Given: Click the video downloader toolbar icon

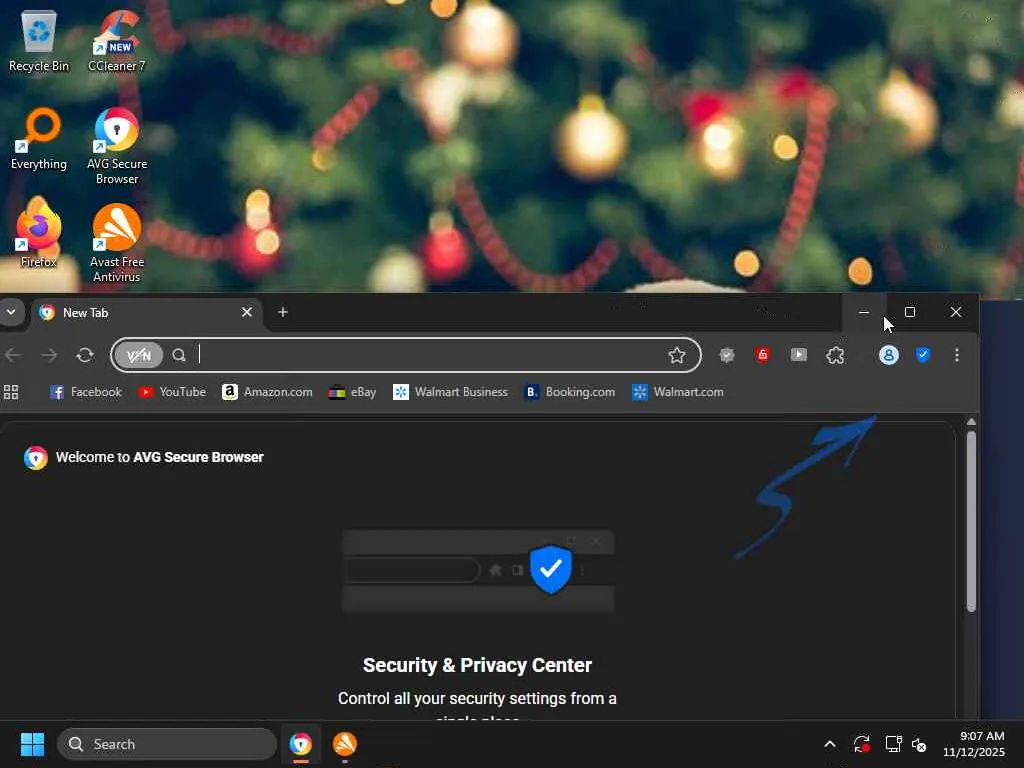Looking at the screenshot, I should click(799, 355).
